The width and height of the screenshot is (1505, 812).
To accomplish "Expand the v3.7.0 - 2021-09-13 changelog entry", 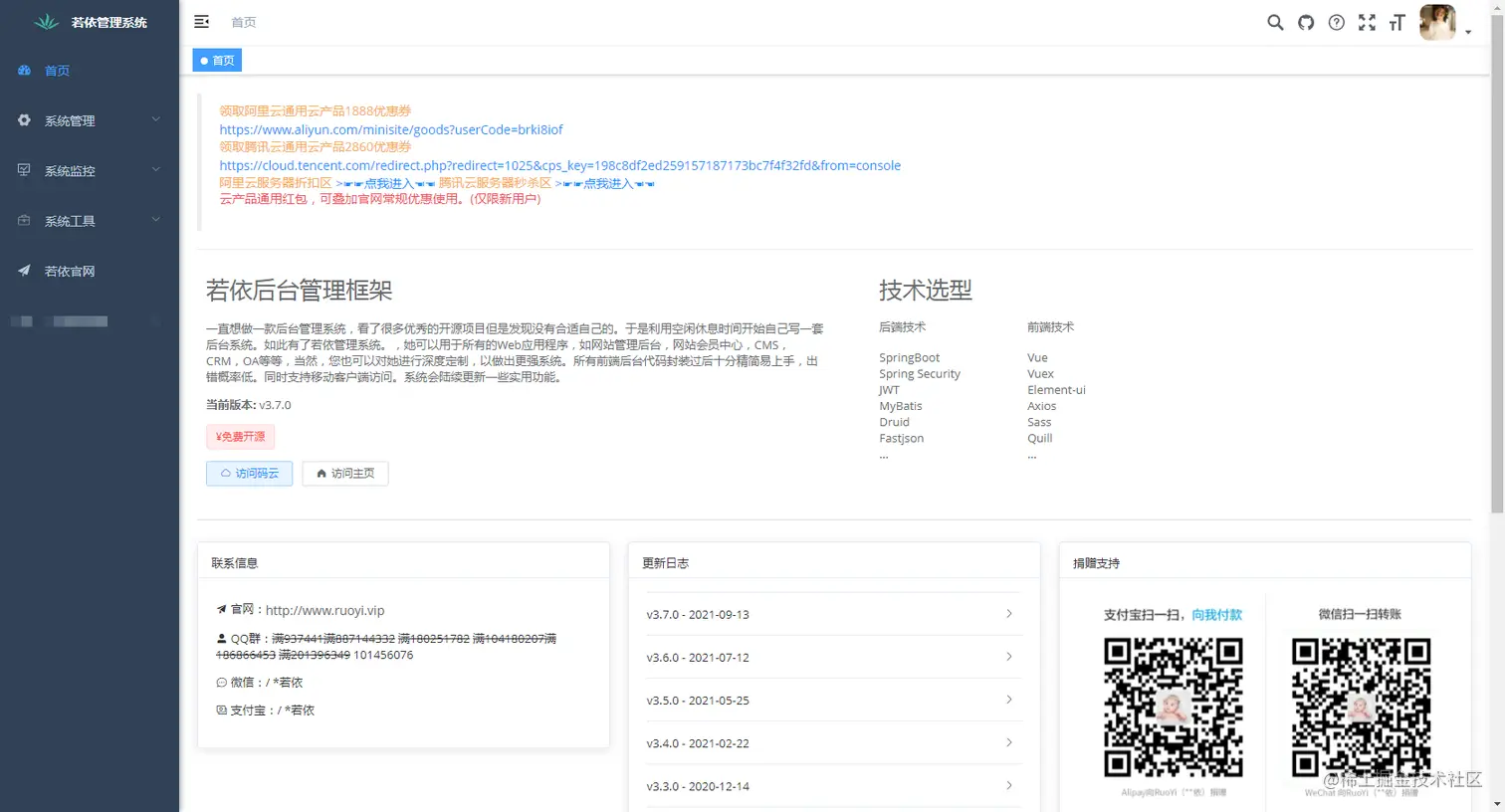I will 834,614.
